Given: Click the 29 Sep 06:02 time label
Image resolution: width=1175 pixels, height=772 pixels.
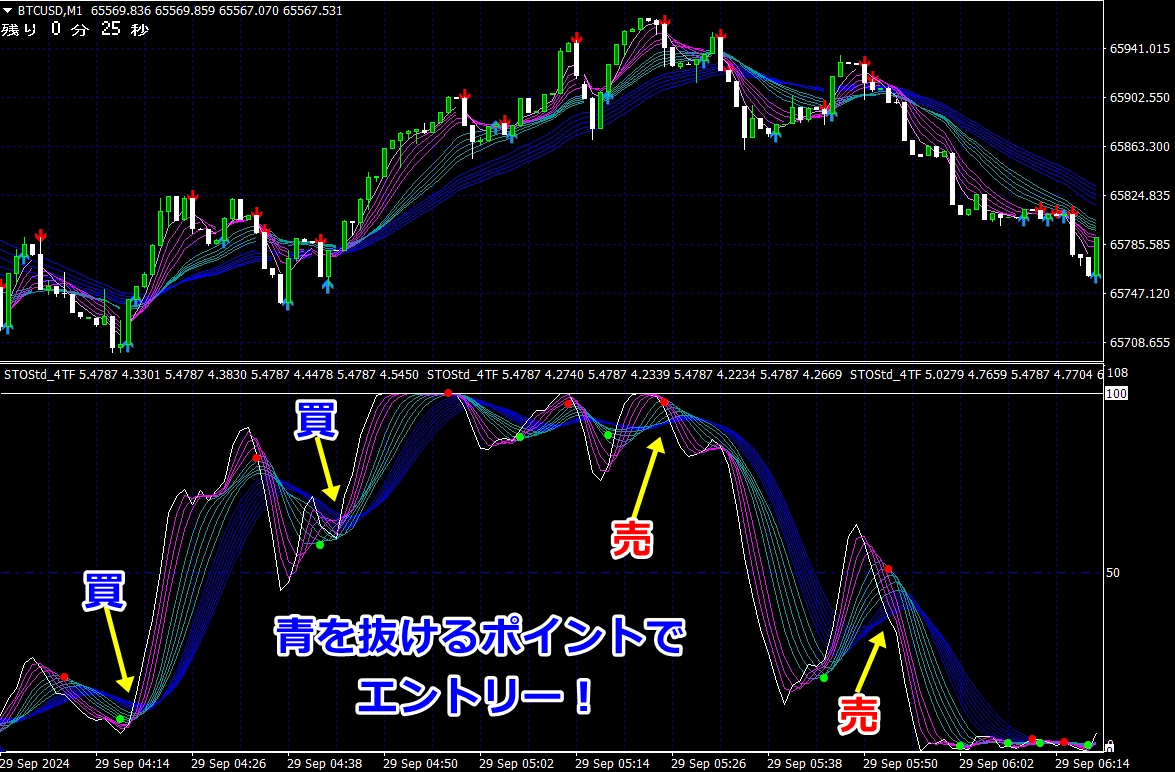Looking at the screenshot, I should (997, 764).
